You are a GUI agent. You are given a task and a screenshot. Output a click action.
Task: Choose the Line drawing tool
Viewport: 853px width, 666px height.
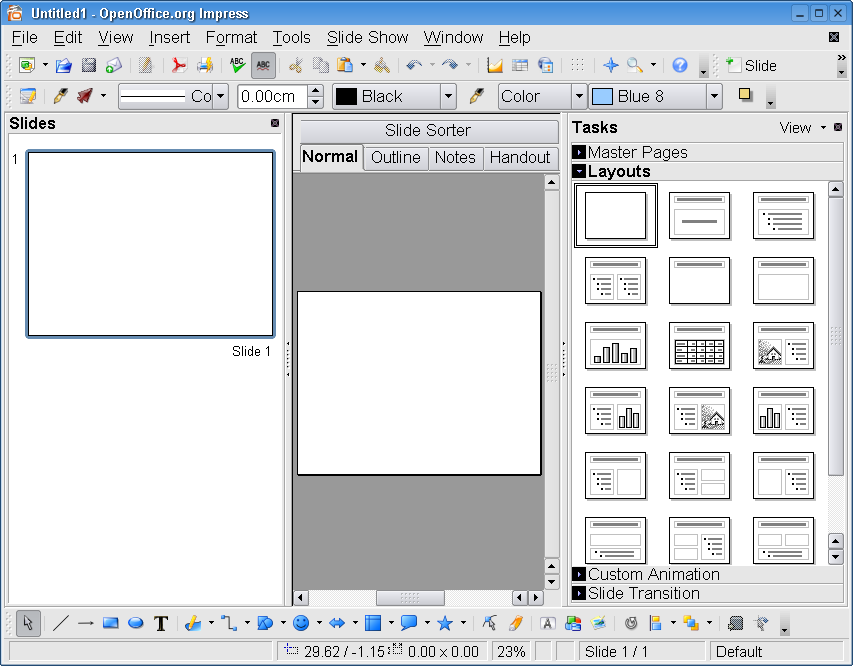point(60,623)
